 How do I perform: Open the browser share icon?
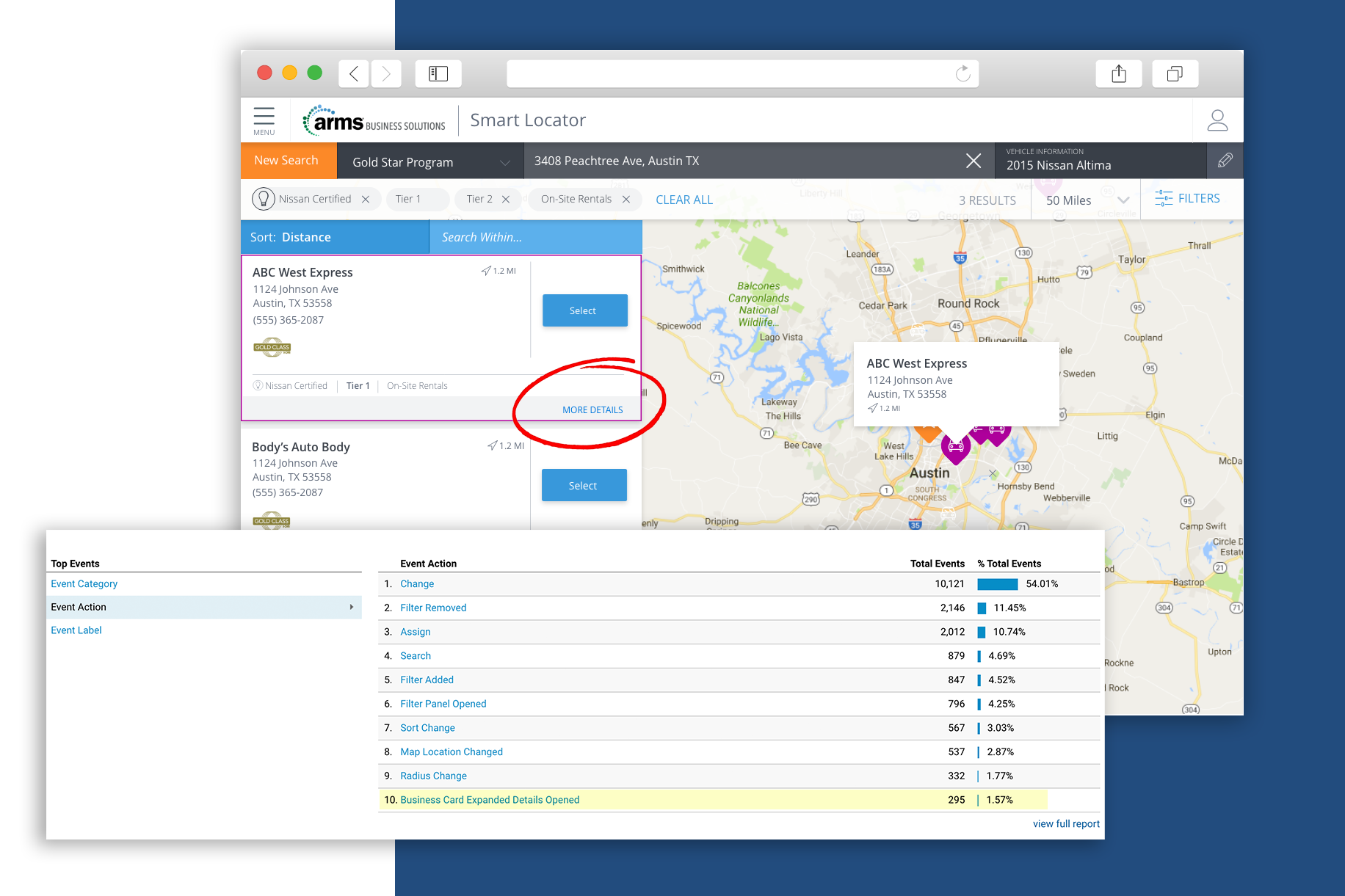(x=1118, y=73)
